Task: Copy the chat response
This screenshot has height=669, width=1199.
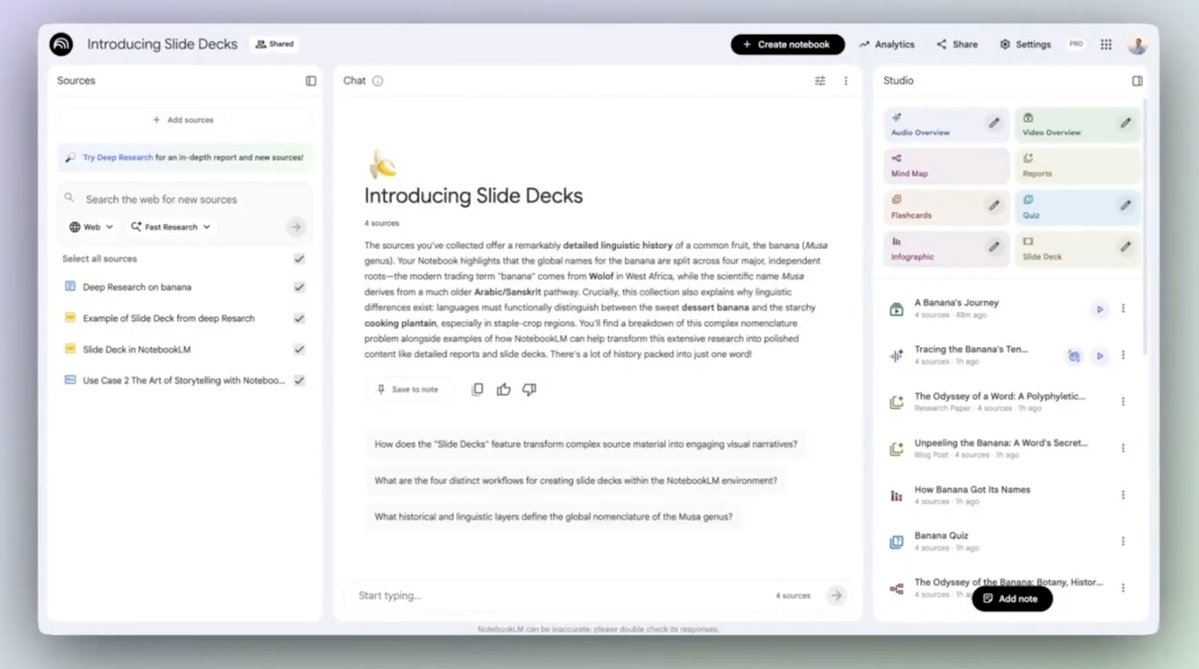Action: click(x=479, y=389)
